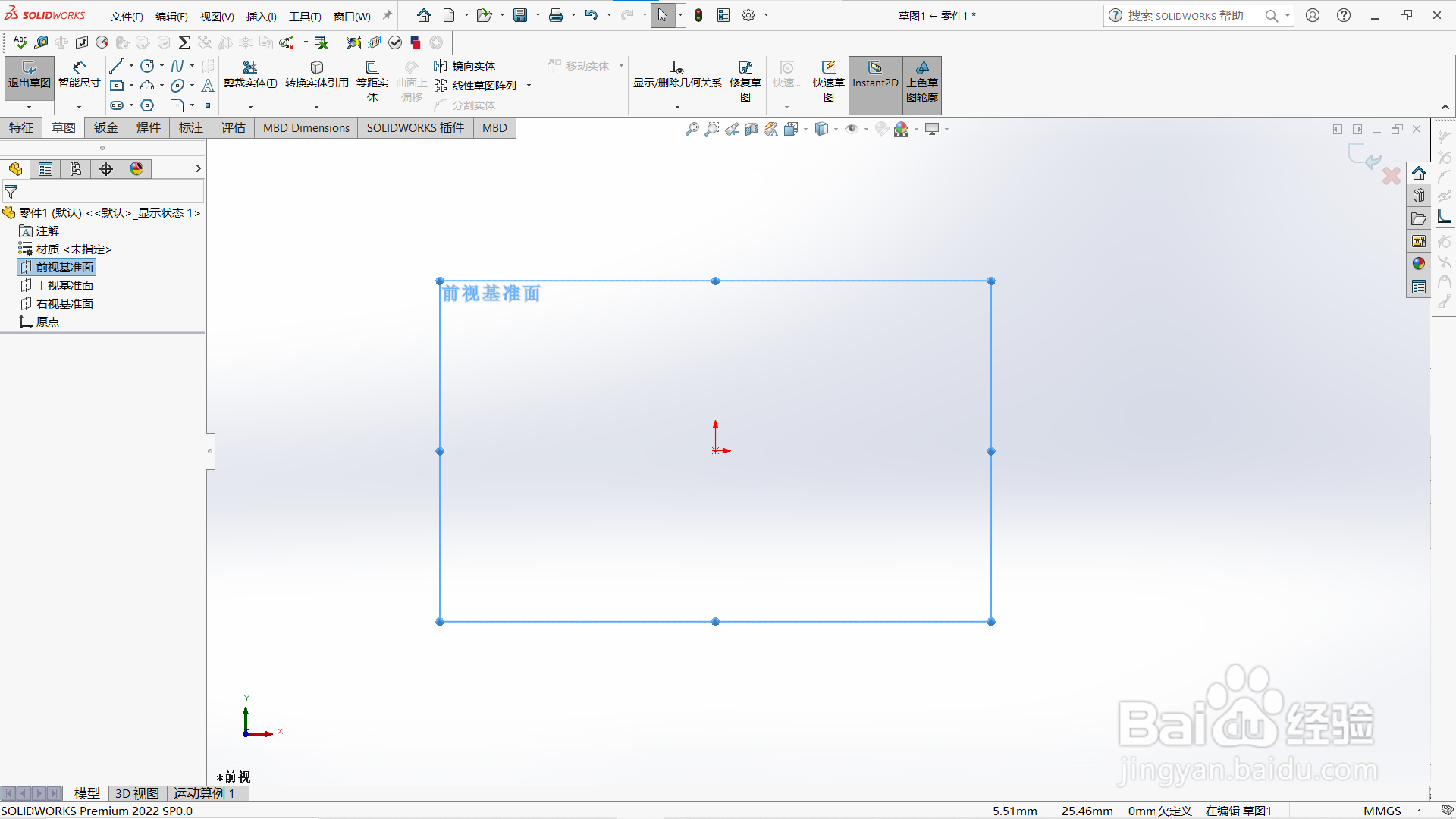
Task: Open the MMGS unit system dropdown
Action: (x=1419, y=811)
